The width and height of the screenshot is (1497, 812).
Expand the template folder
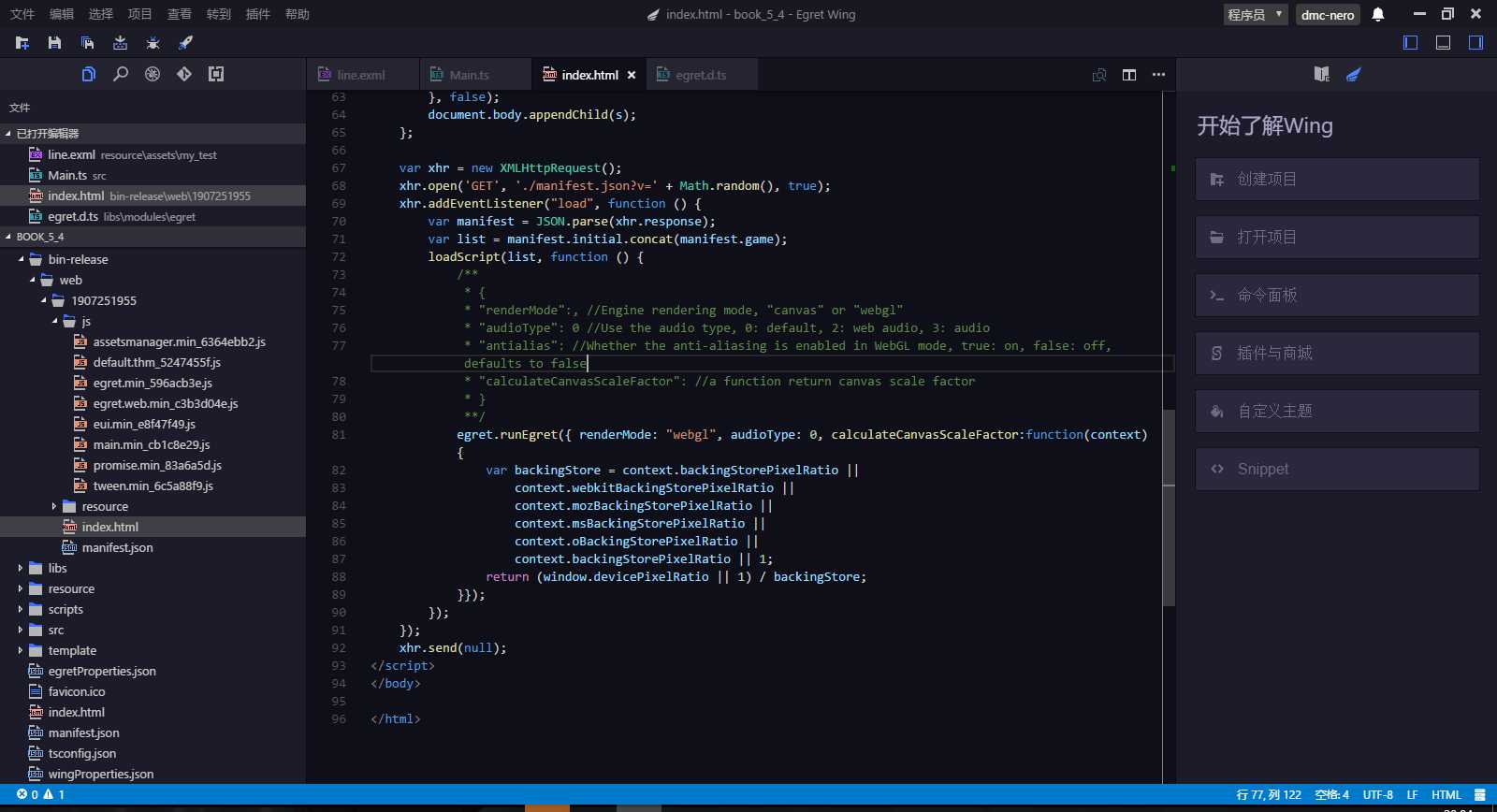point(21,650)
